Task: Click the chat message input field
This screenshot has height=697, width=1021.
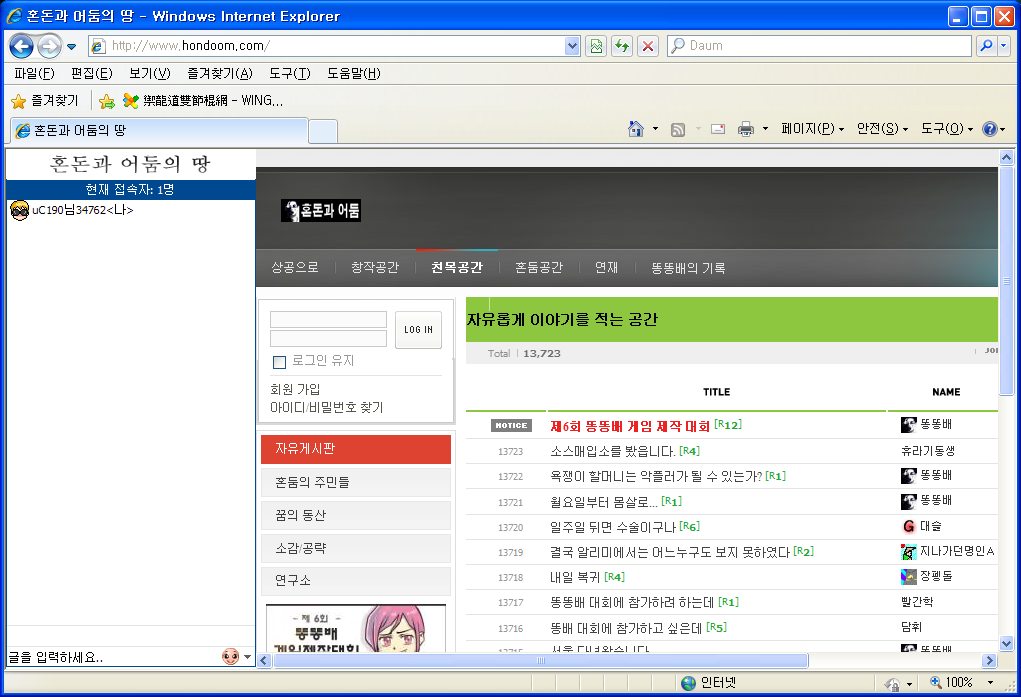Action: (114, 657)
